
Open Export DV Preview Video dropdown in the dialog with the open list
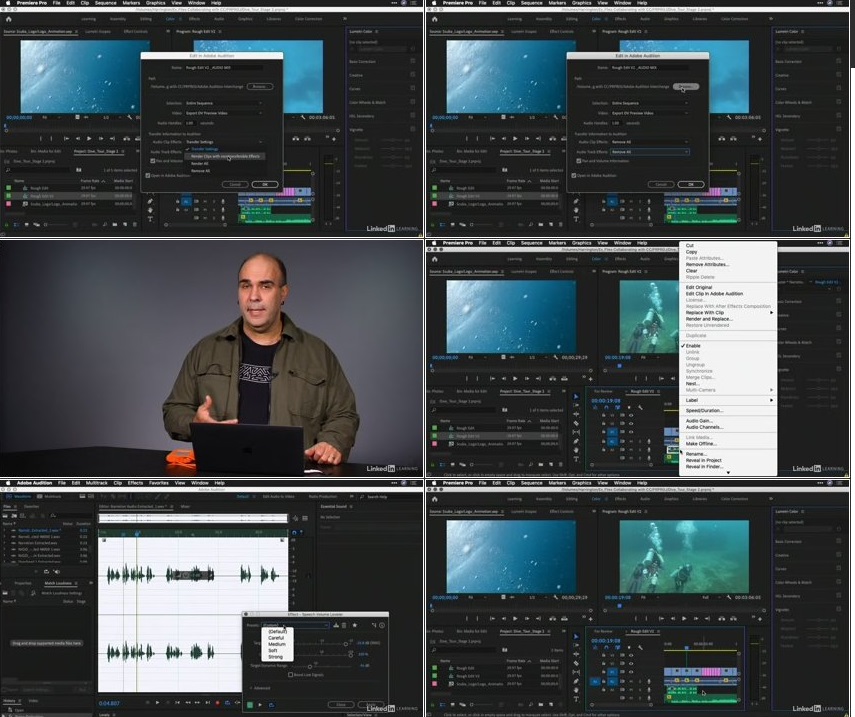[224, 113]
